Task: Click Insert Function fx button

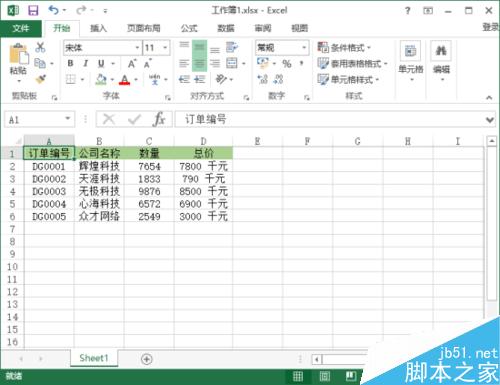Action: pyautogui.click(x=159, y=119)
